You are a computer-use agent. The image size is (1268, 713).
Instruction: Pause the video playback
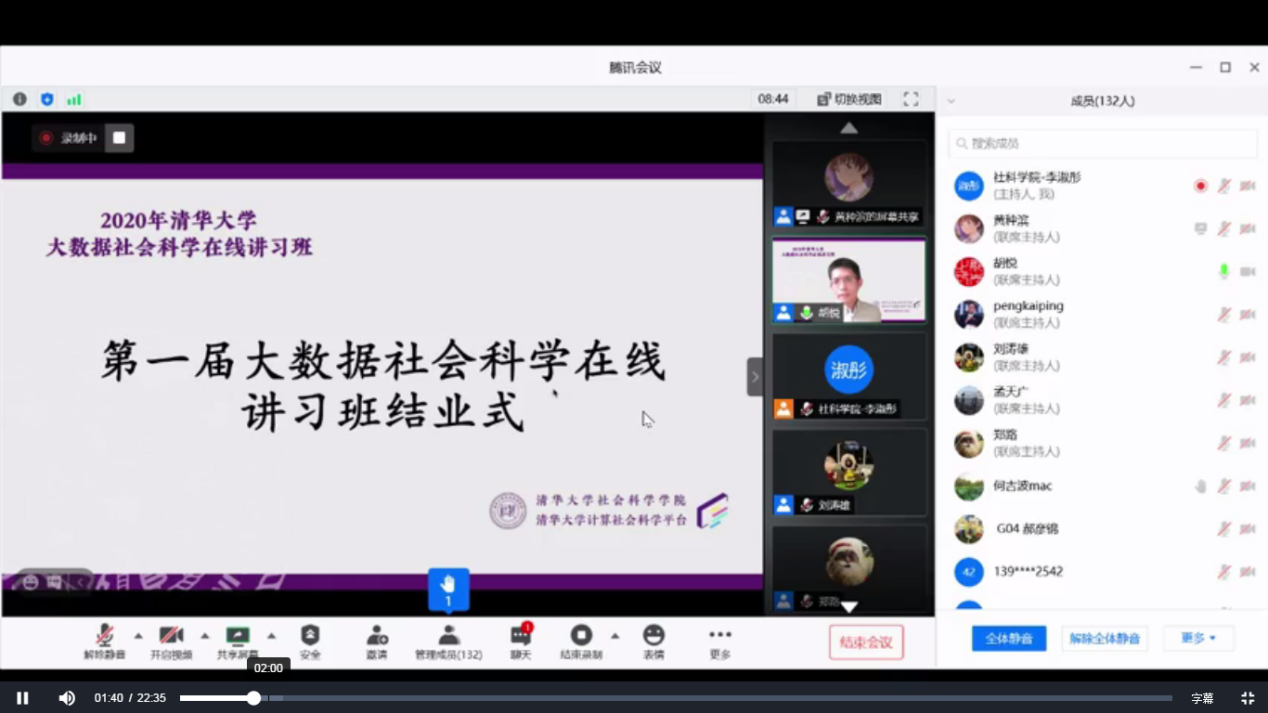(22, 698)
